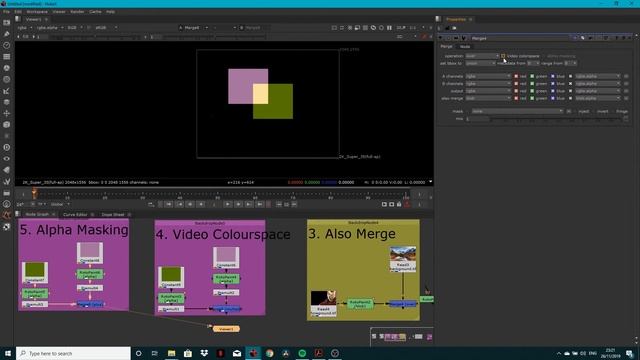Viewport: 640px width, 360px height.
Task: Open the B channels layer dropdown
Action: tap(488, 84)
